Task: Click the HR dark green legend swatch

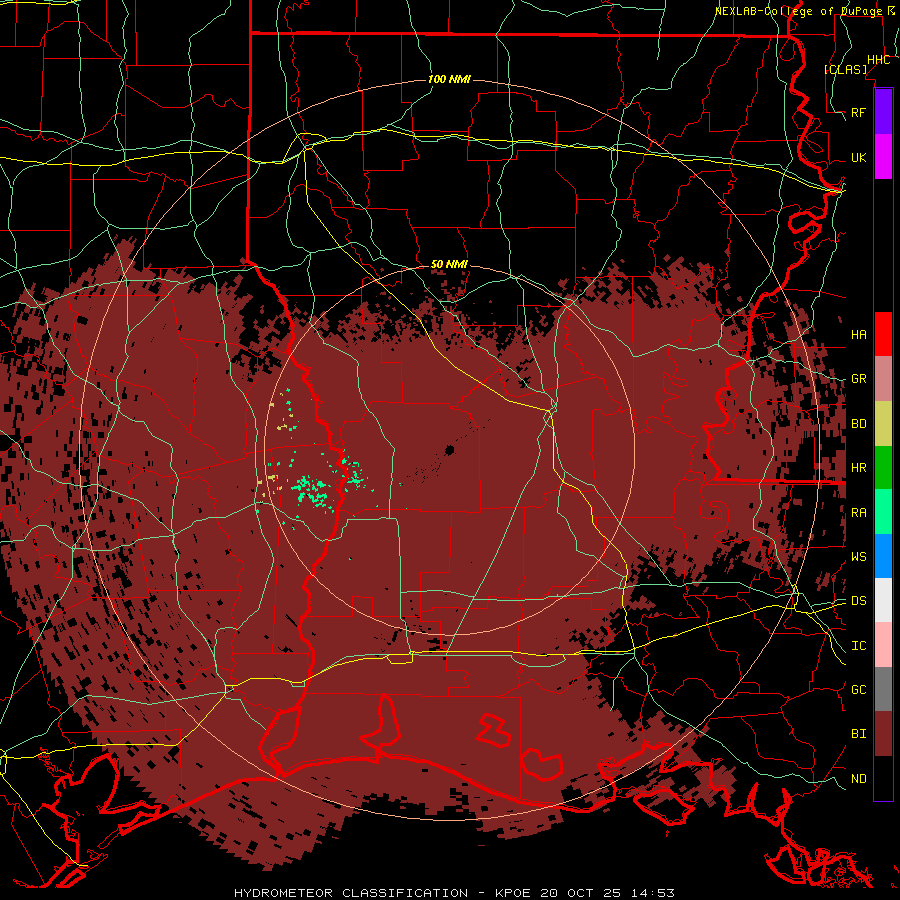Action: (x=883, y=468)
